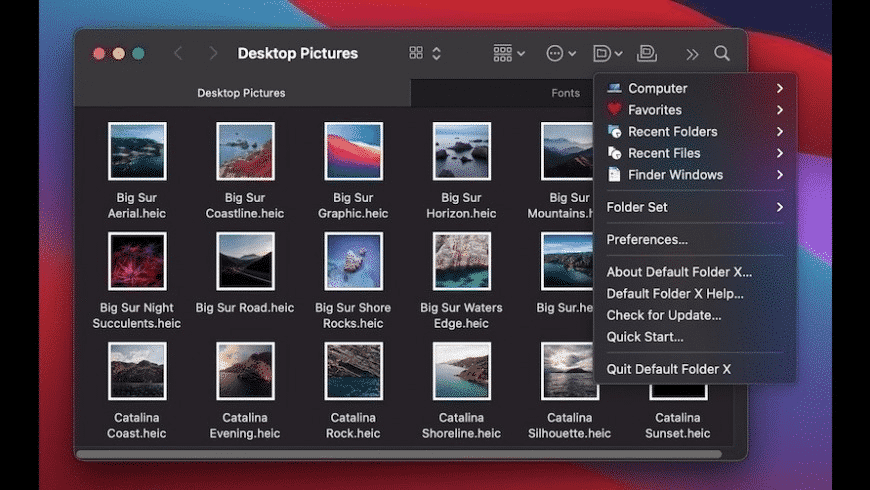
Task: Switch to the Desktop Pictures tab
Action: pyautogui.click(x=241, y=93)
